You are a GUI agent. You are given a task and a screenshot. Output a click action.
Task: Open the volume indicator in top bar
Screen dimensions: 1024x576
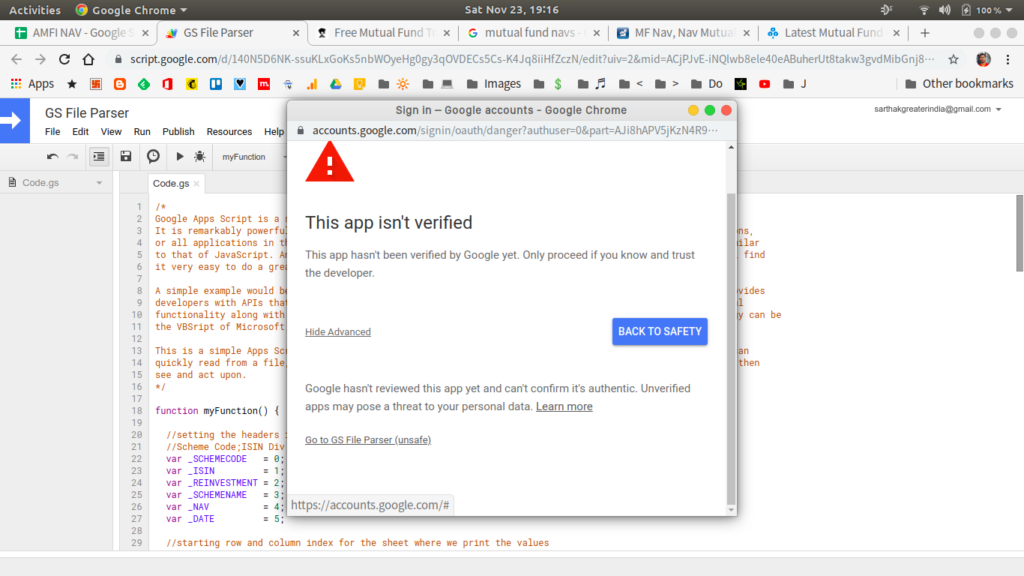(944, 10)
